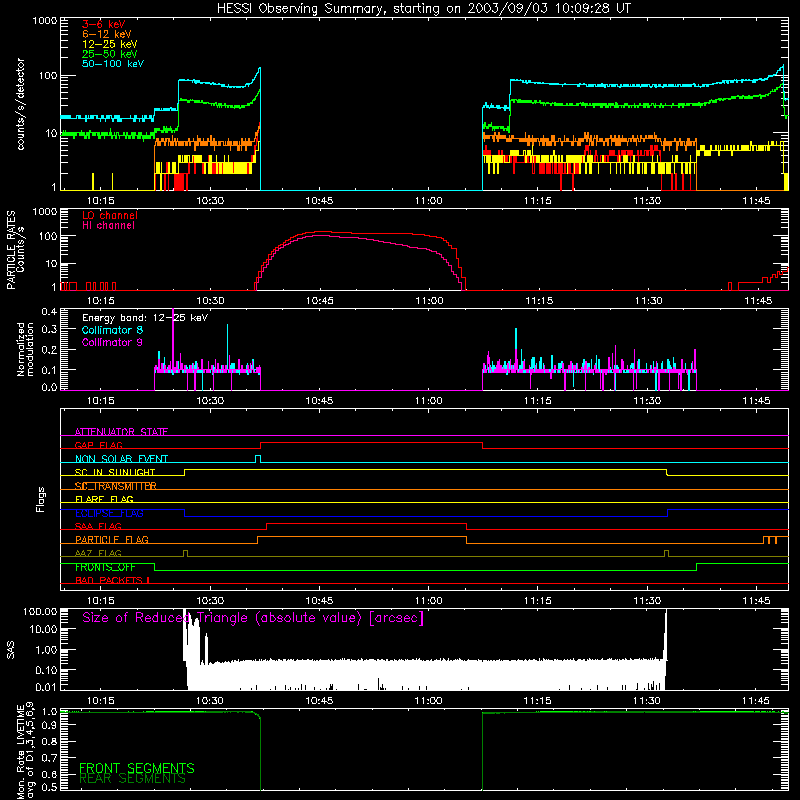Click the 10:45 tick label under counts plot
Image resolution: width=800 pixels, height=800 pixels.
(319, 201)
